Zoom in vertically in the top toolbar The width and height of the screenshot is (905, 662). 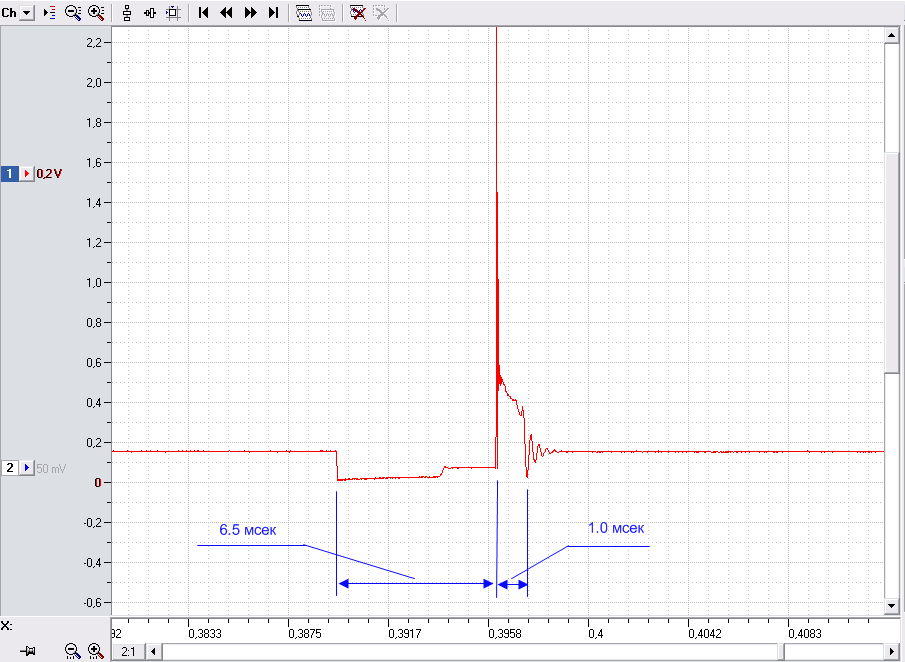(96, 13)
